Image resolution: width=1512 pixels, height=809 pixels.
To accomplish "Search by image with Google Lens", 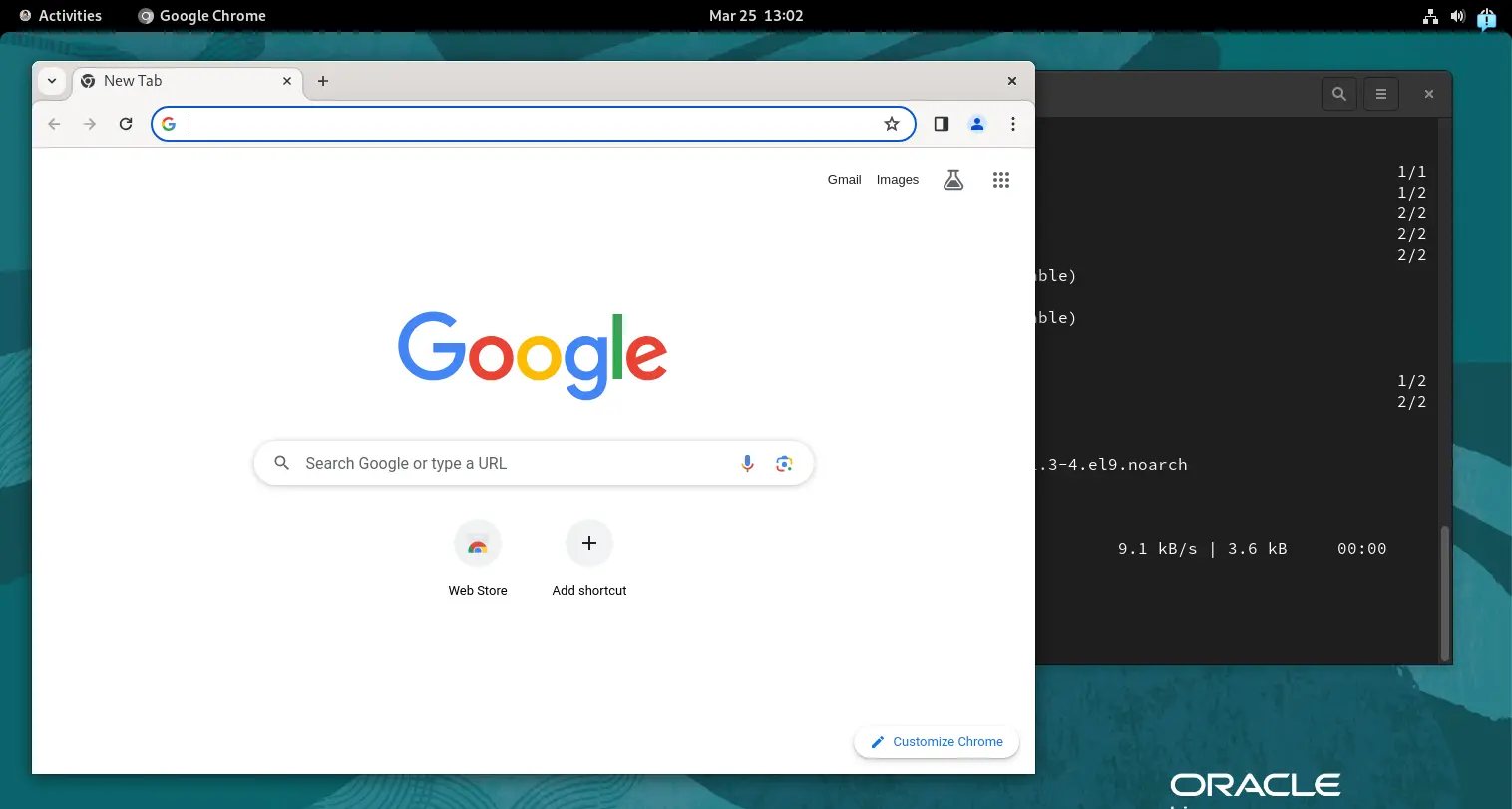I will [x=784, y=463].
